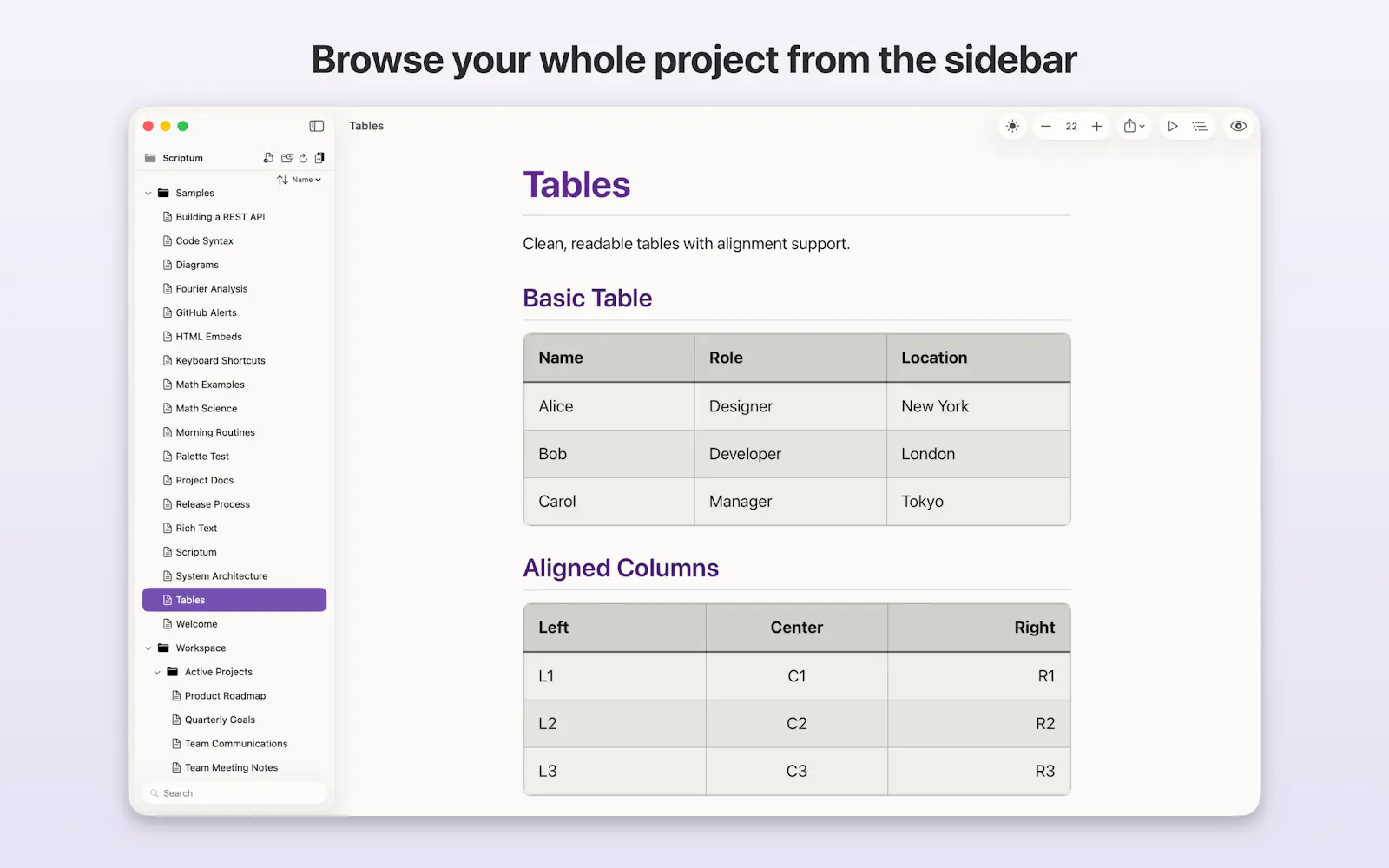The image size is (1389, 868).
Task: Click the Basic Table heading
Action: click(587, 299)
